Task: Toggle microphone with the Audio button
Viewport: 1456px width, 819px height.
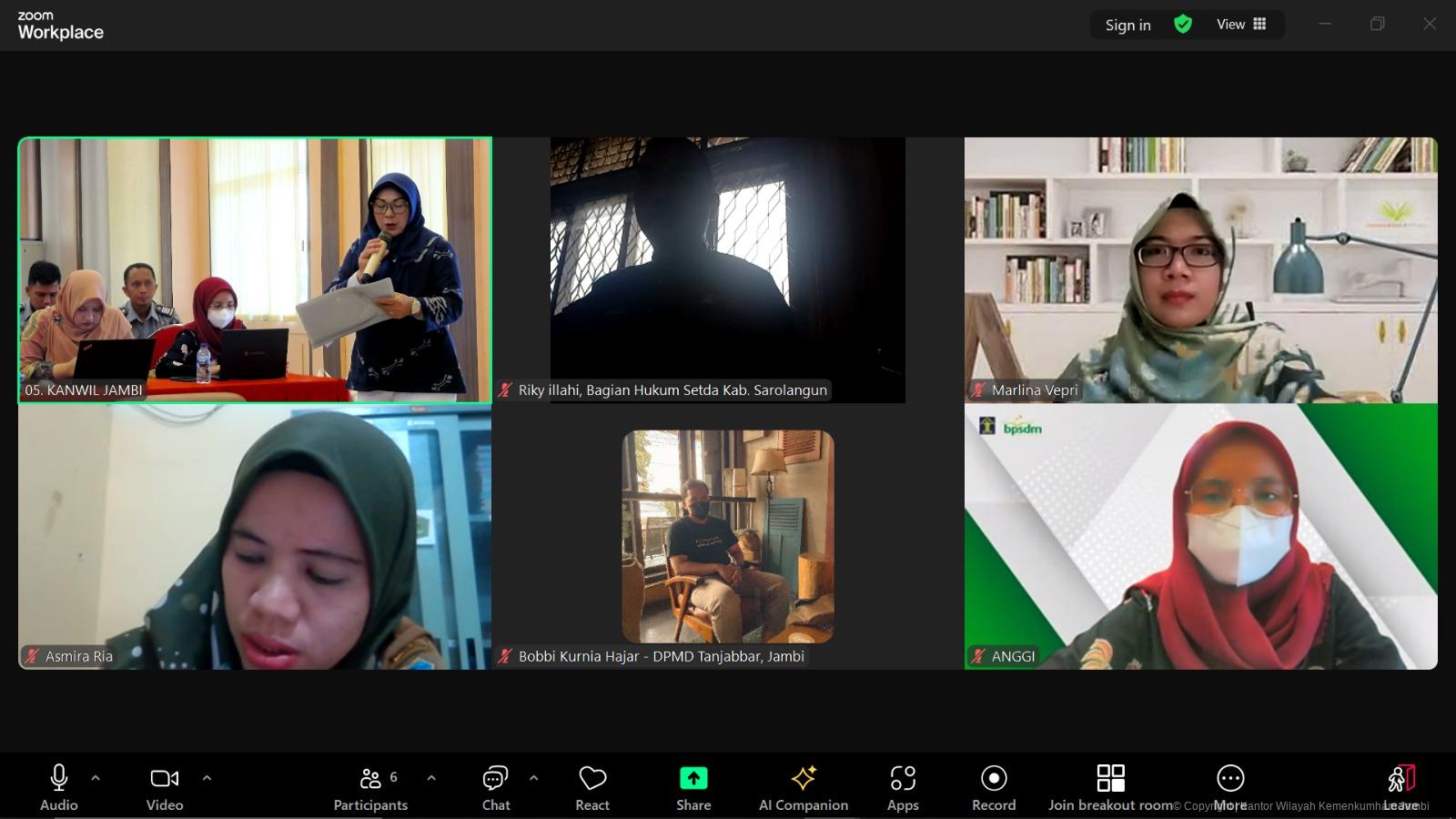Action: tap(59, 787)
